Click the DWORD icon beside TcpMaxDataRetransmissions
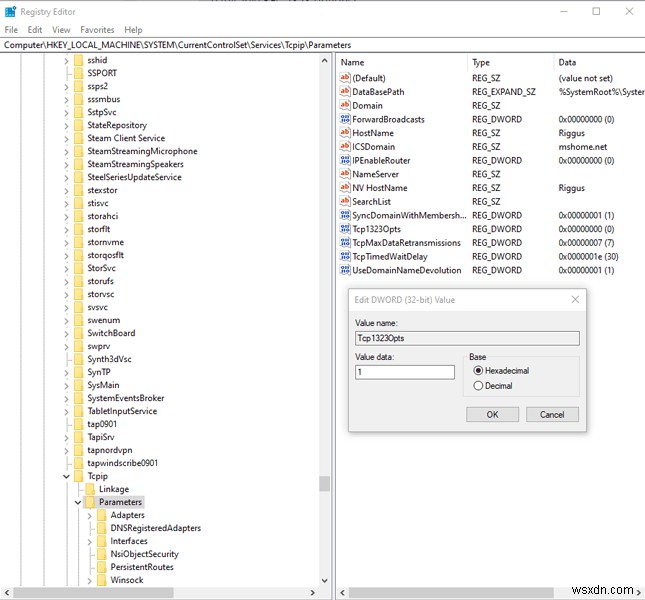This screenshot has height=600, width=645. click(345, 242)
